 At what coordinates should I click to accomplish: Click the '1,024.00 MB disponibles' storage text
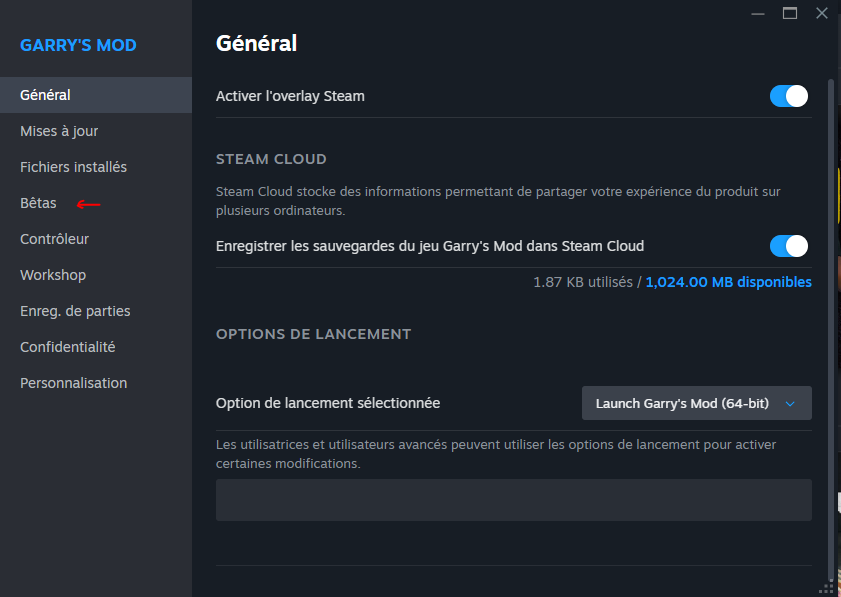tap(728, 282)
